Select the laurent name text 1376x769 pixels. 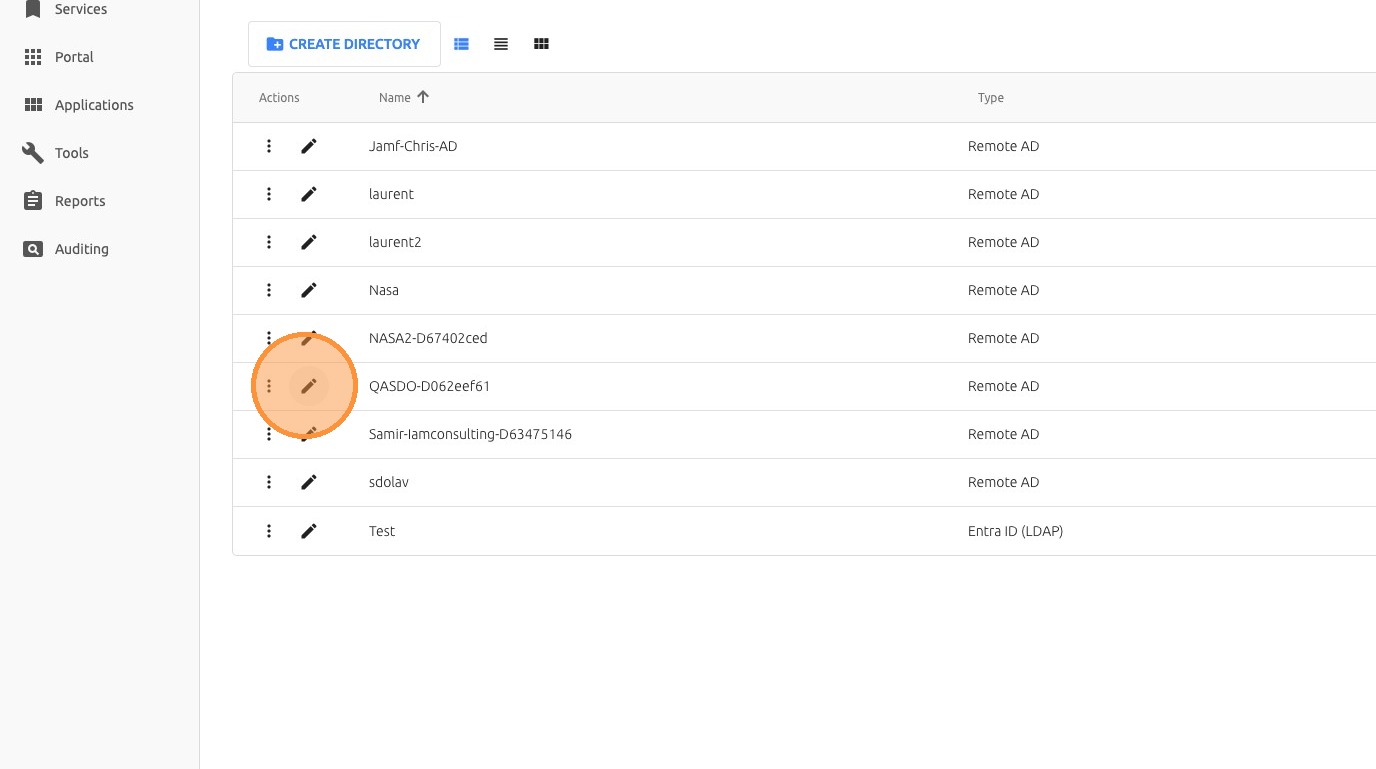391,194
